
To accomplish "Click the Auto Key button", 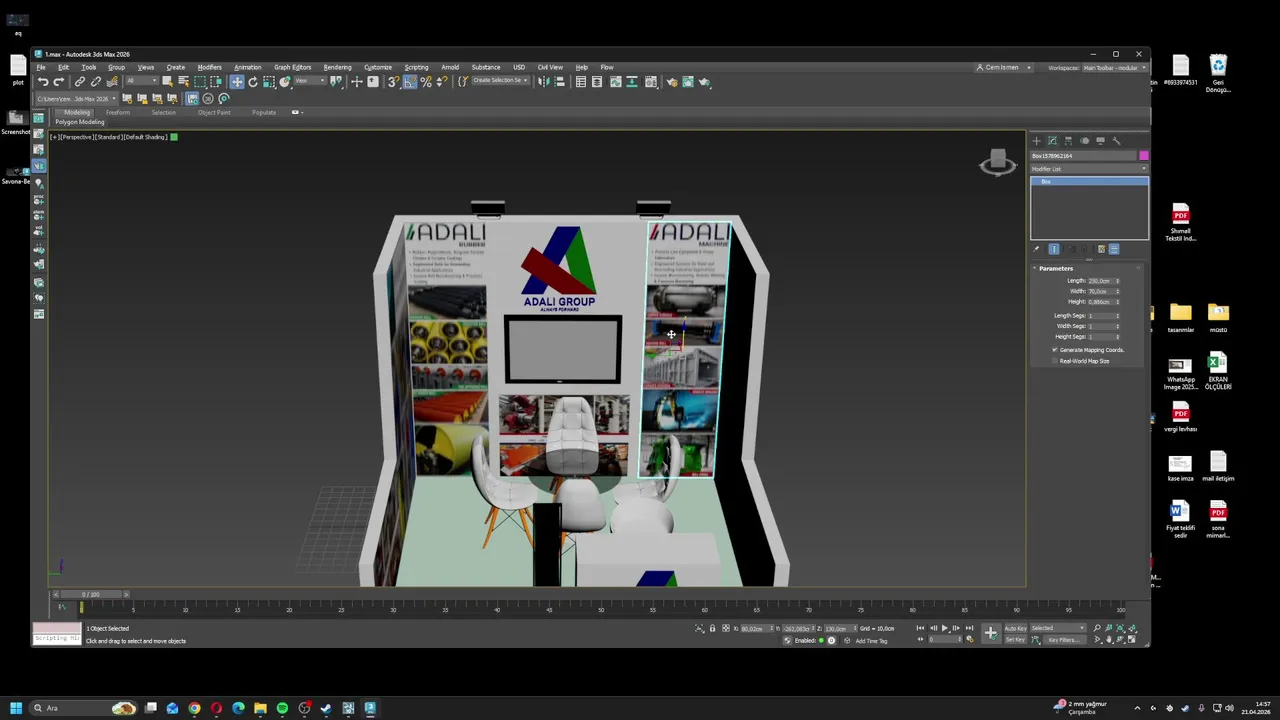I will 1015,628.
